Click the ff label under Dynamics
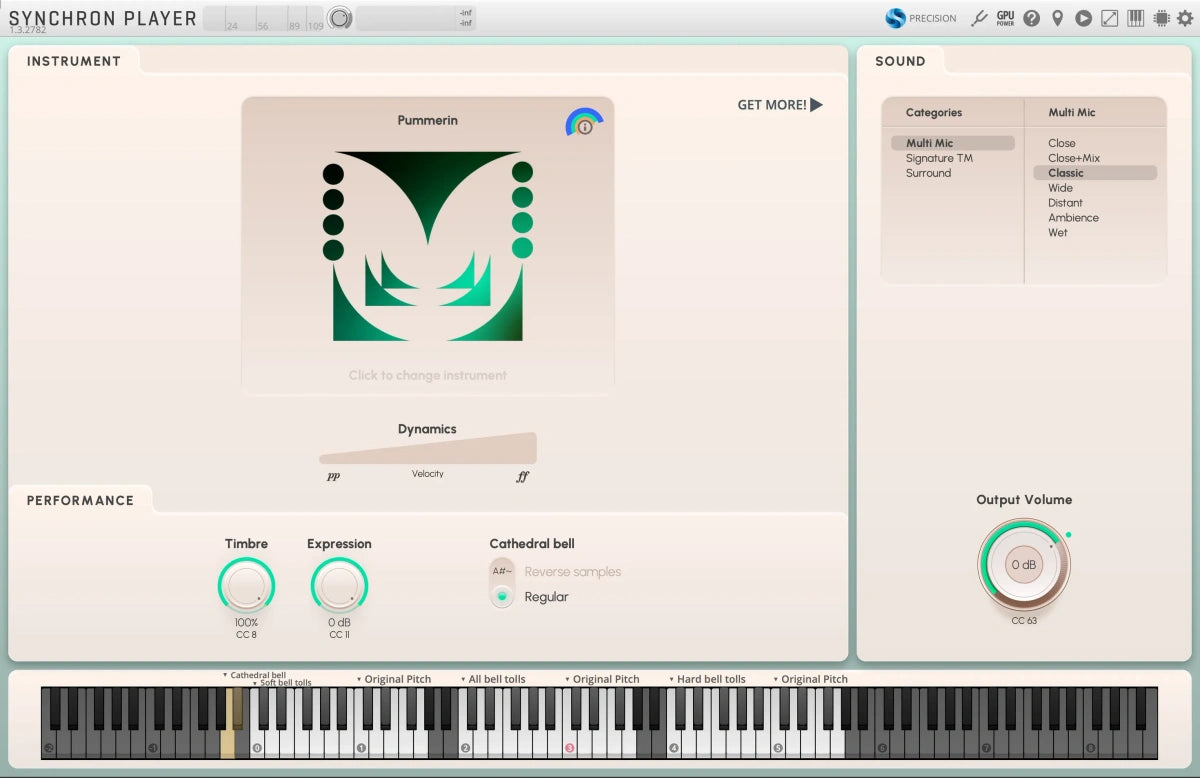The image size is (1200, 778). (522, 477)
